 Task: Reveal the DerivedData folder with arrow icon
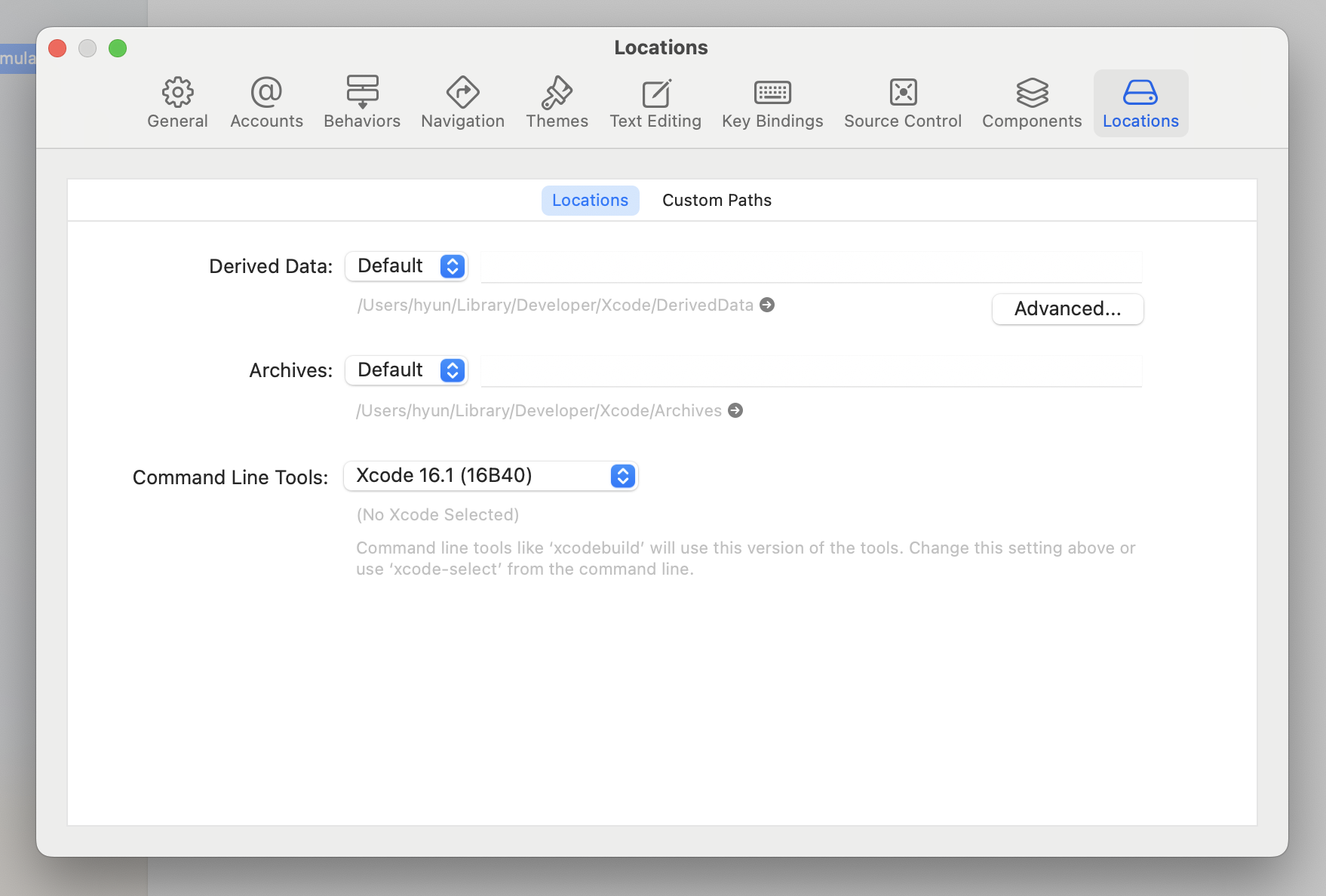tap(767, 305)
